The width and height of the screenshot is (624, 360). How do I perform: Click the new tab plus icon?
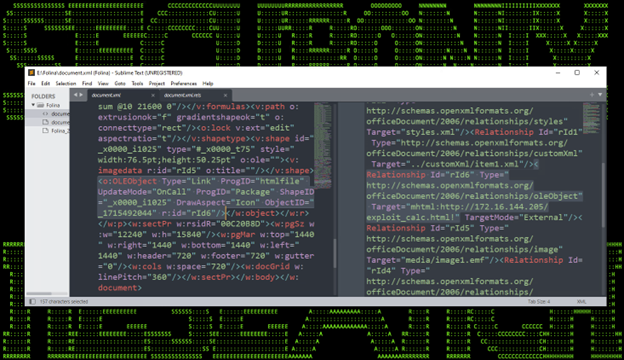(x=592, y=95)
